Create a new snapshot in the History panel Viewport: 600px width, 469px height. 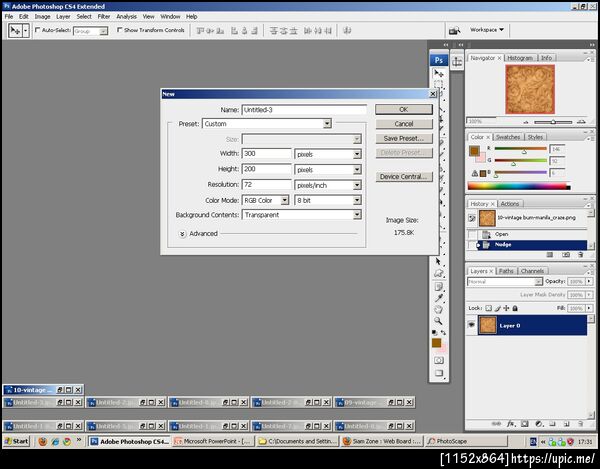566,255
